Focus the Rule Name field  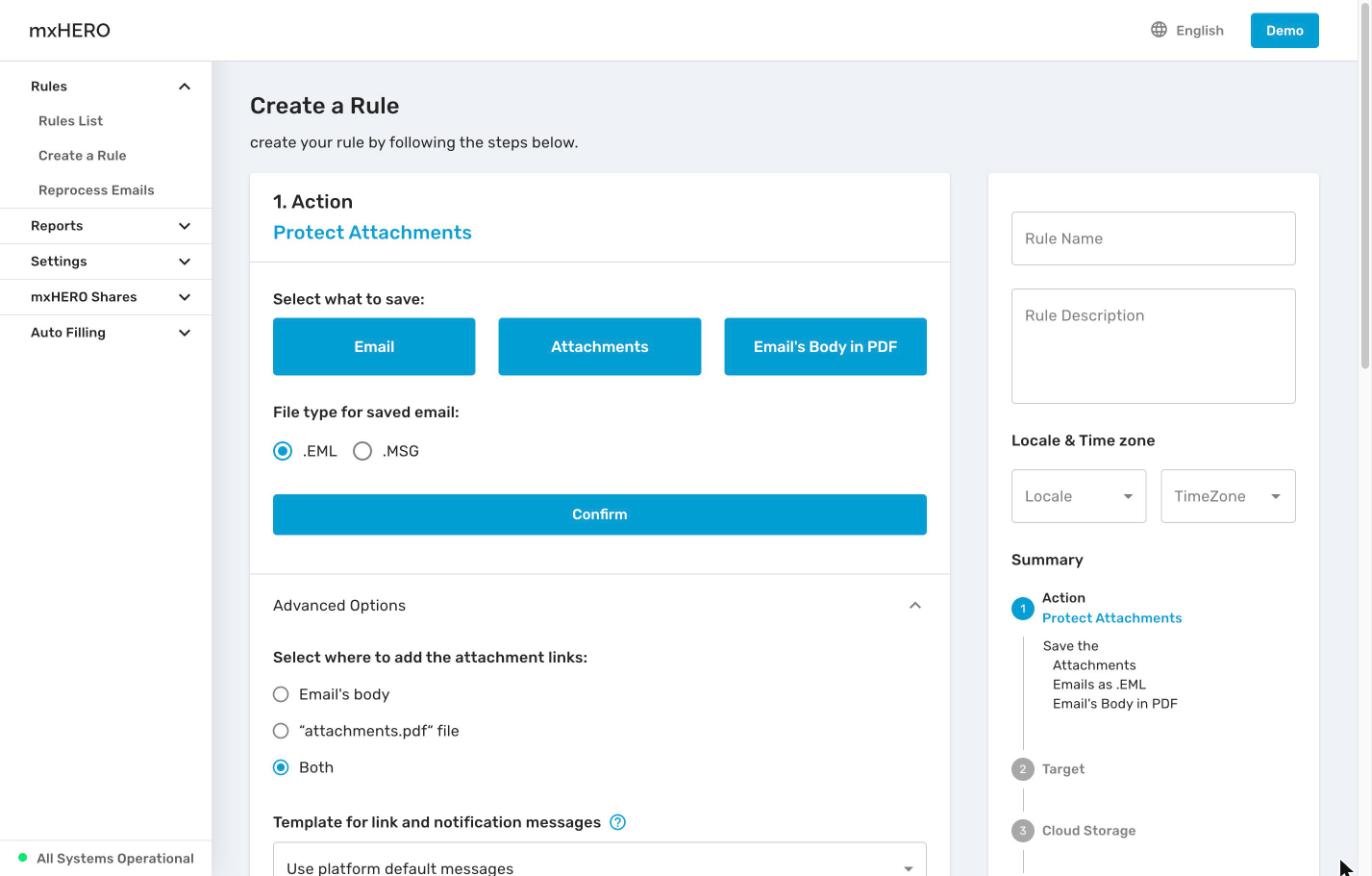1153,238
